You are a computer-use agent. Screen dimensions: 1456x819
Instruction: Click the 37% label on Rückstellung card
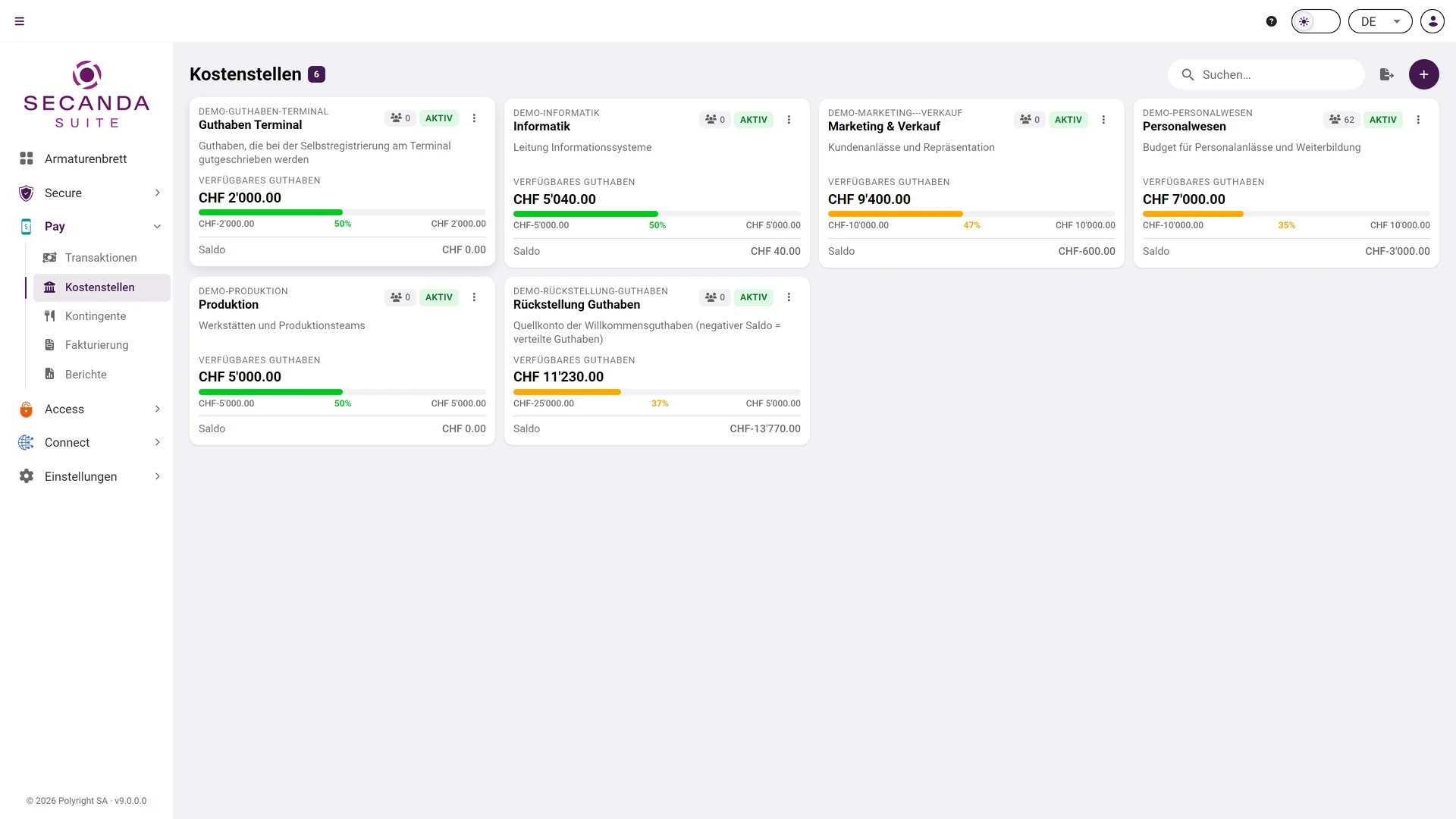660,403
